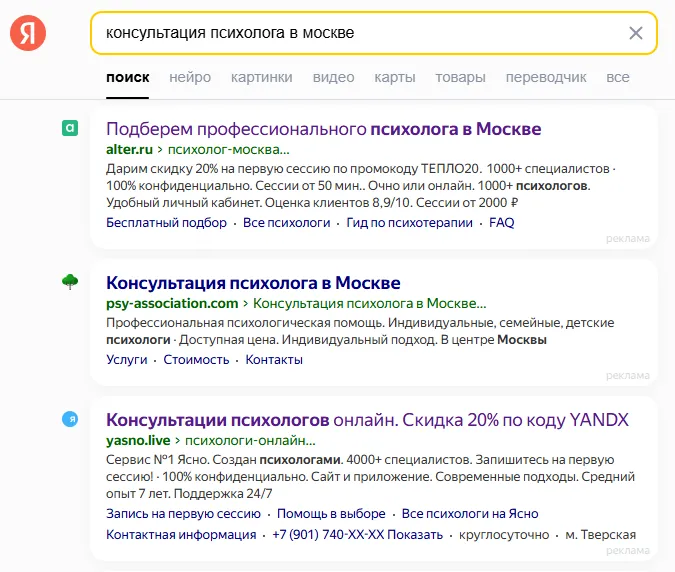Select the поиск tab

pos(128,77)
